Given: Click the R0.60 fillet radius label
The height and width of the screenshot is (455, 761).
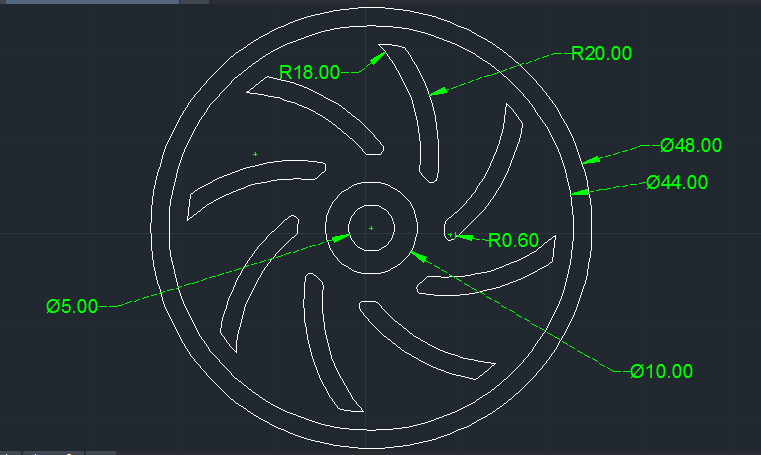Looking at the screenshot, I should pos(513,240).
